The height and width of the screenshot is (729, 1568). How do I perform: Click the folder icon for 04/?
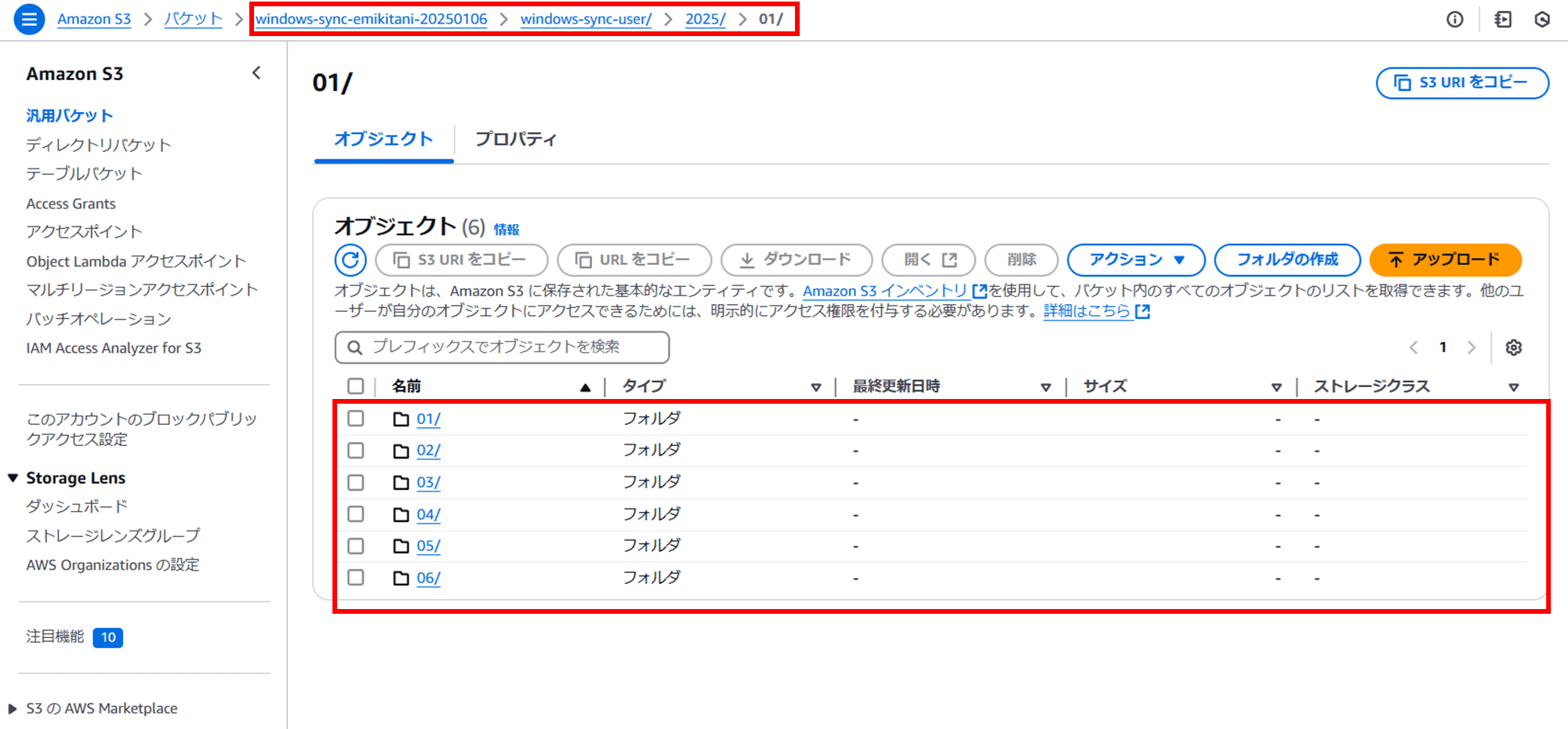(x=401, y=515)
